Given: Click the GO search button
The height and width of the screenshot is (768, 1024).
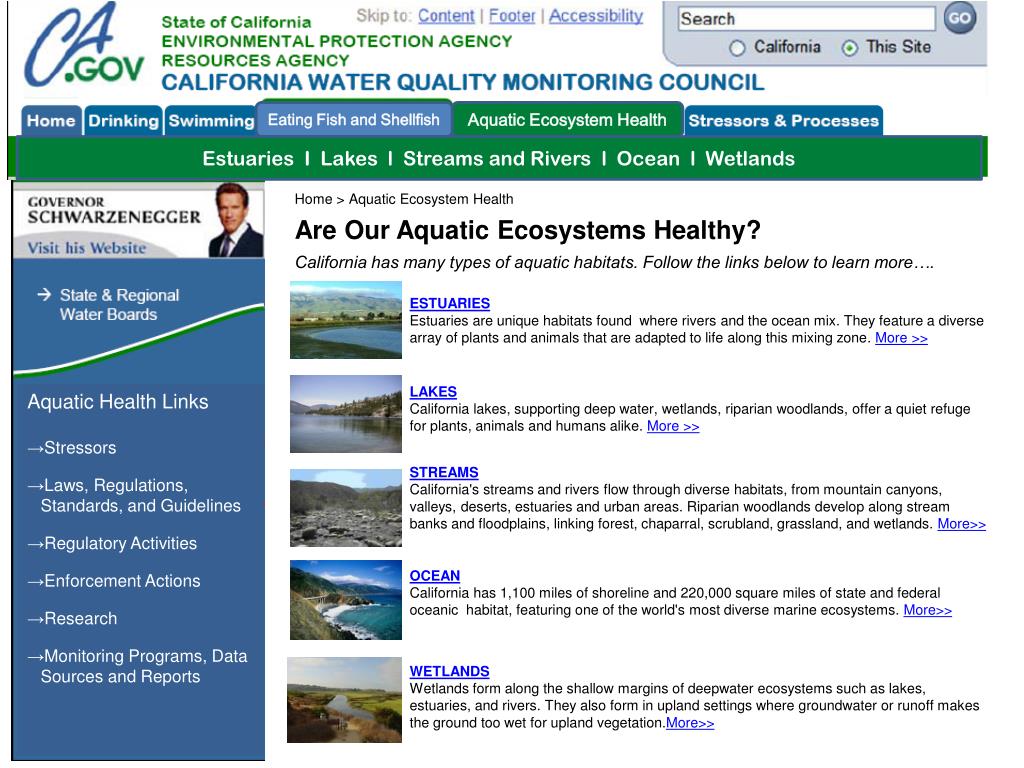Looking at the screenshot, I should tap(959, 18).
